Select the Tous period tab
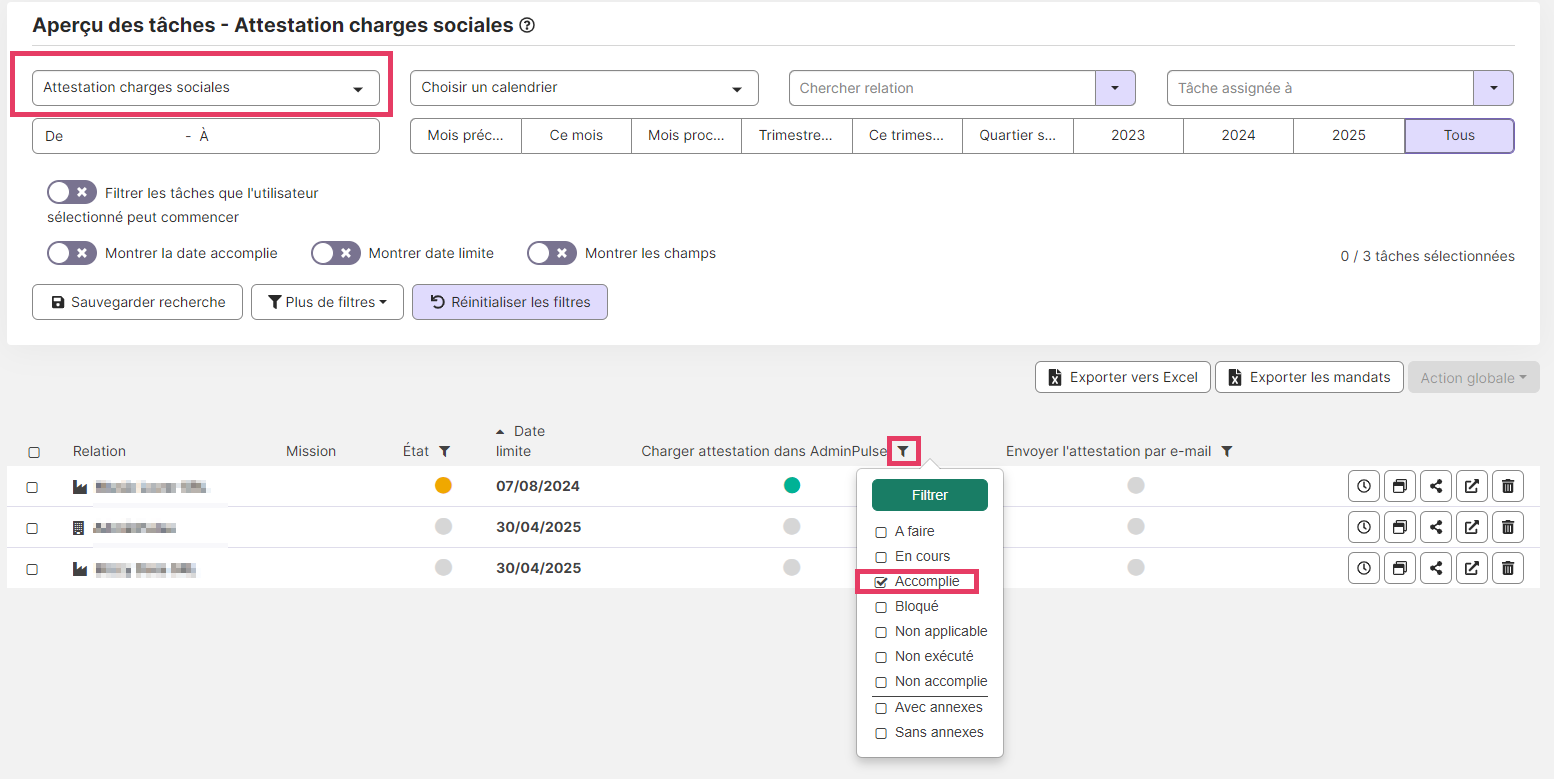 (1460, 135)
